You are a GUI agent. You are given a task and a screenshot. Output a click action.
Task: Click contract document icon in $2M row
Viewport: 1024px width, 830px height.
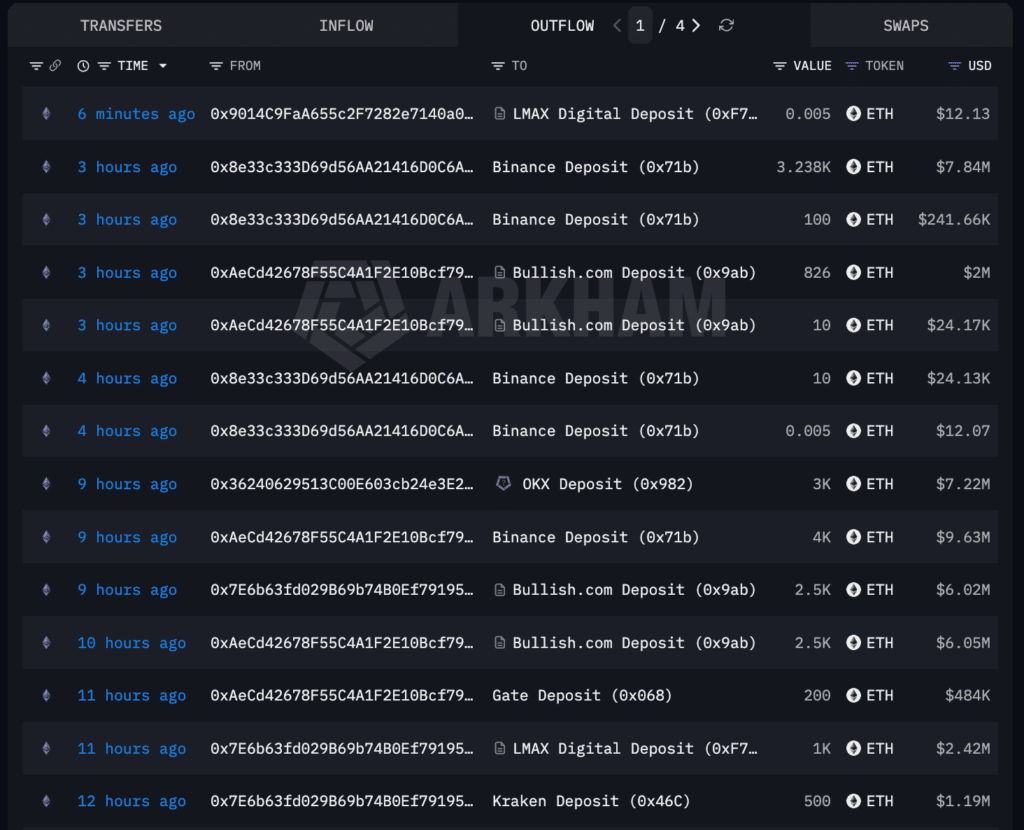pyautogui.click(x=500, y=272)
